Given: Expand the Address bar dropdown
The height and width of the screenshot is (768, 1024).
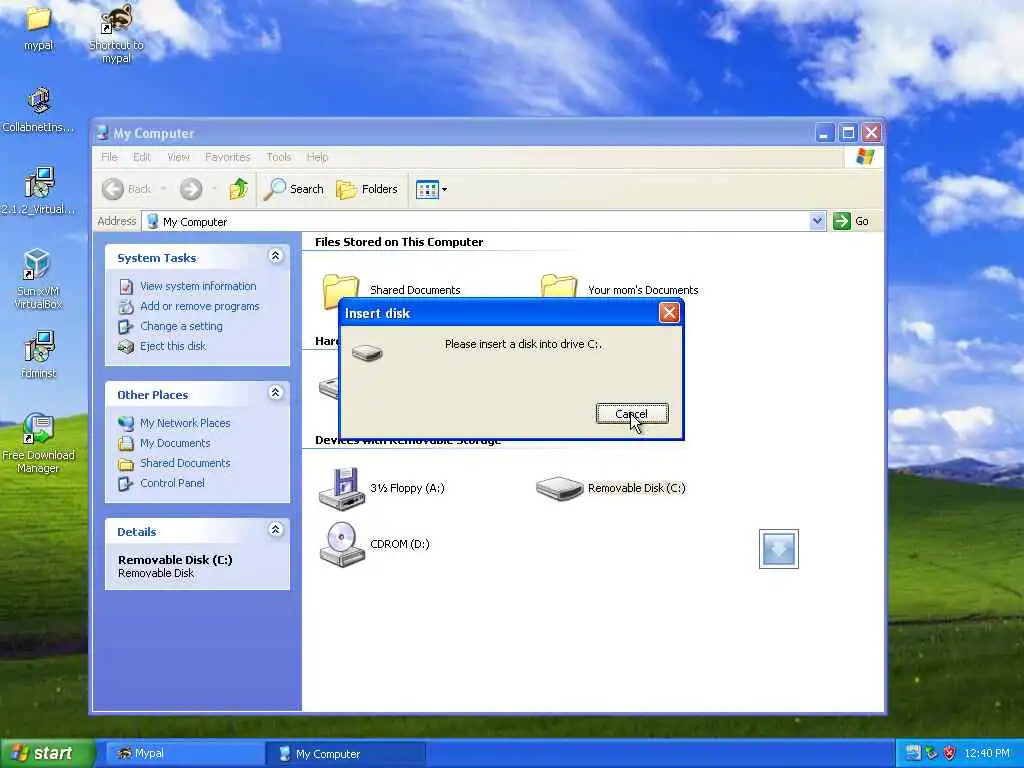Looking at the screenshot, I should (817, 221).
